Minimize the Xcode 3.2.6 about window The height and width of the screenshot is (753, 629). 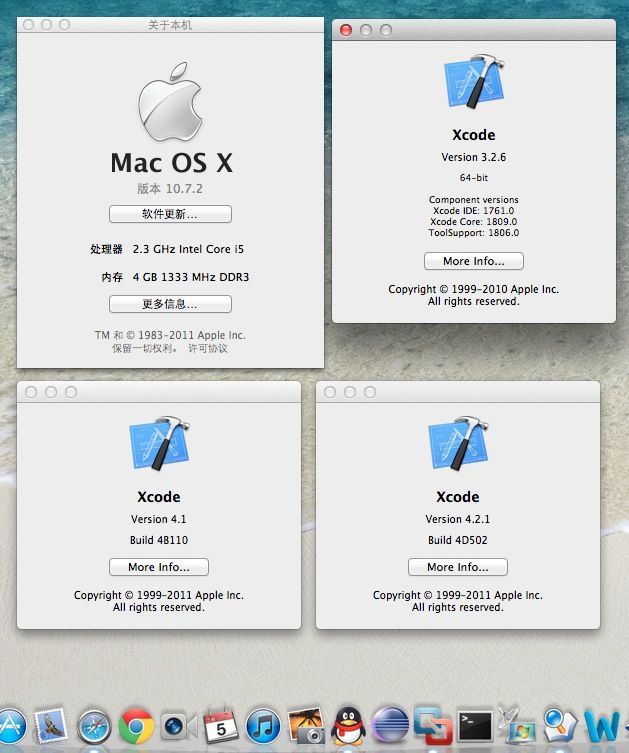[x=366, y=30]
